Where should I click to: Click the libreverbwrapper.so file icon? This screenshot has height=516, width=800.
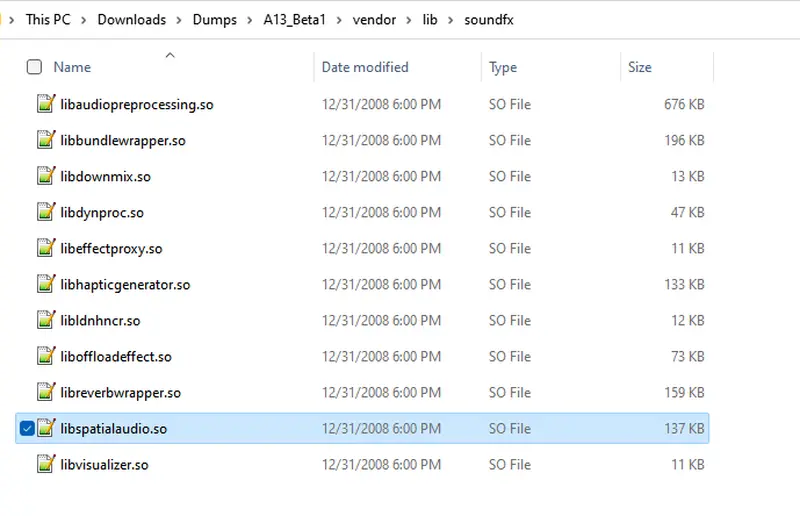pyautogui.click(x=45, y=392)
